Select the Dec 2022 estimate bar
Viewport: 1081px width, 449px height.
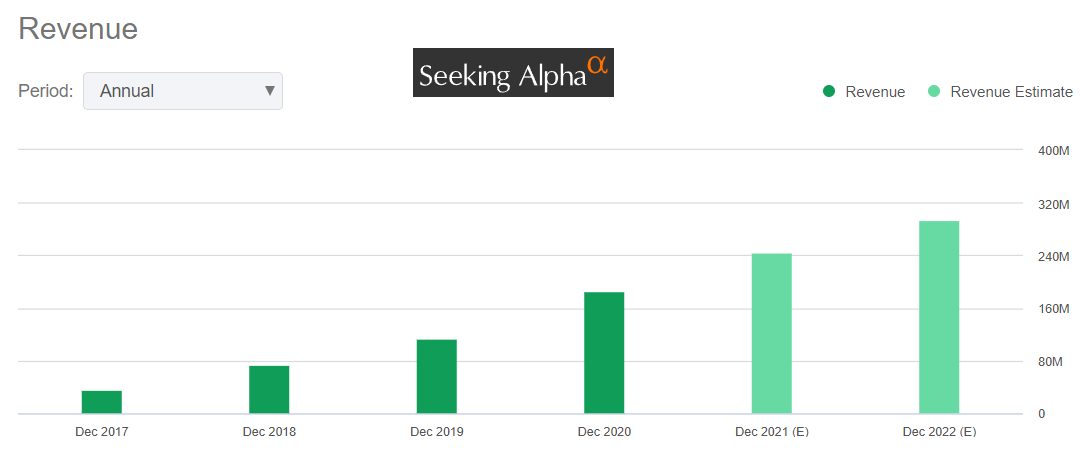click(x=939, y=317)
